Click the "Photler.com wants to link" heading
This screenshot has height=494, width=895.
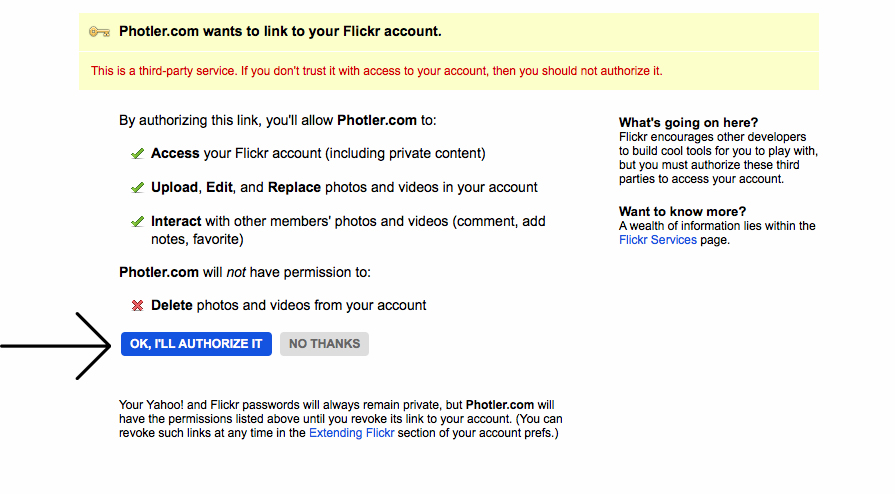pyautogui.click(x=280, y=31)
